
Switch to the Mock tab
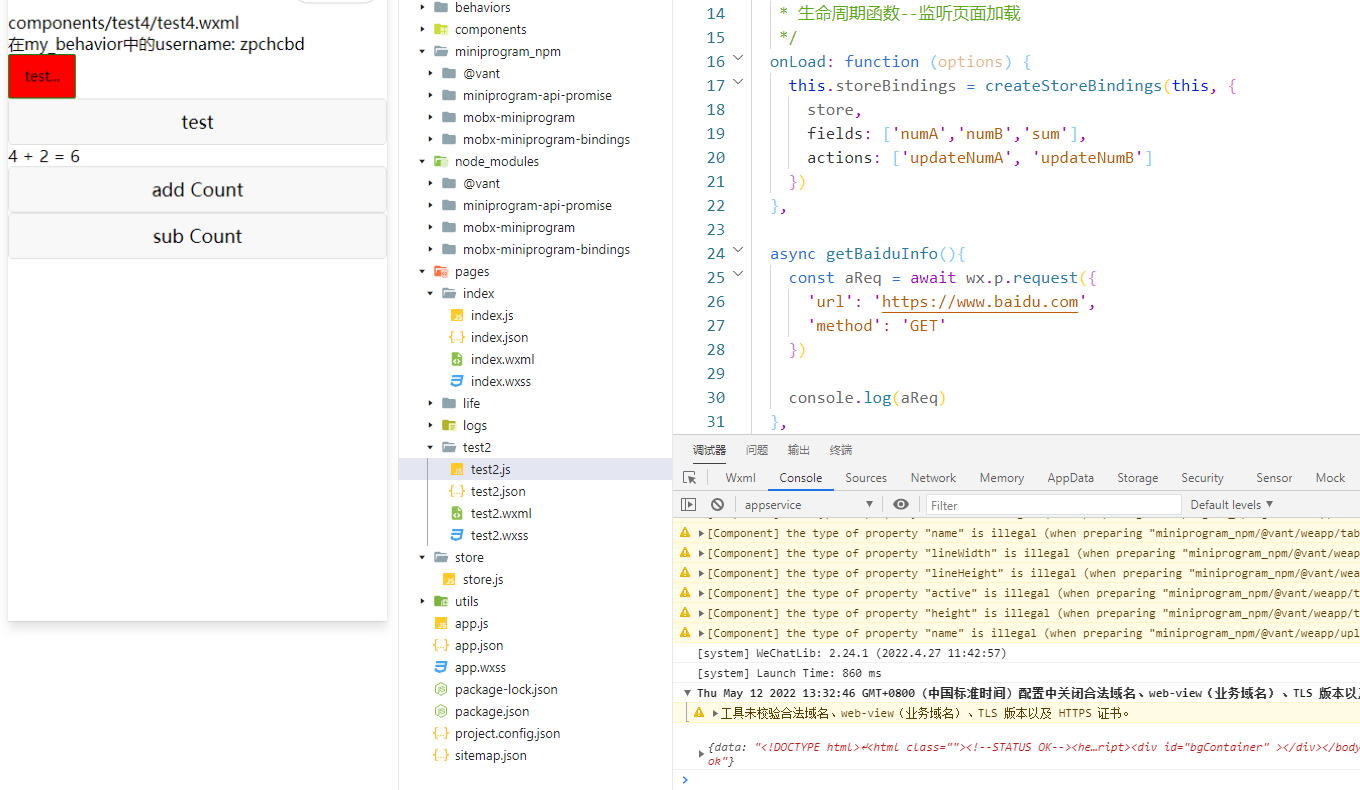coord(1330,478)
